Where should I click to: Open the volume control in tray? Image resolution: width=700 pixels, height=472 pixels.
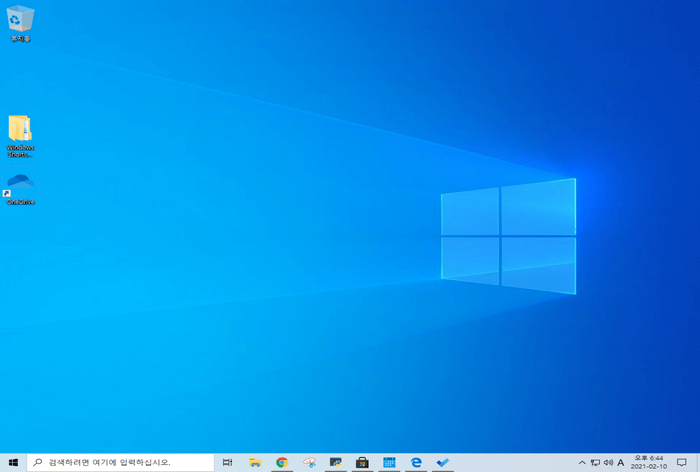coord(608,463)
